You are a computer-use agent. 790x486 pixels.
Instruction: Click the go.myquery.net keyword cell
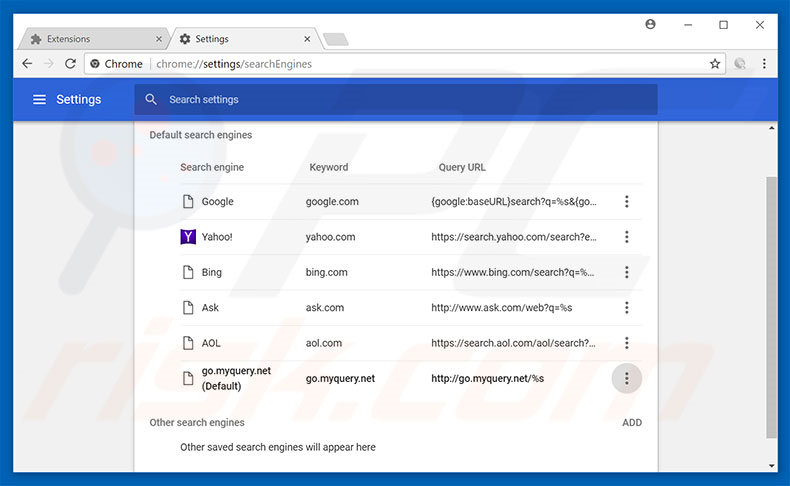click(340, 378)
